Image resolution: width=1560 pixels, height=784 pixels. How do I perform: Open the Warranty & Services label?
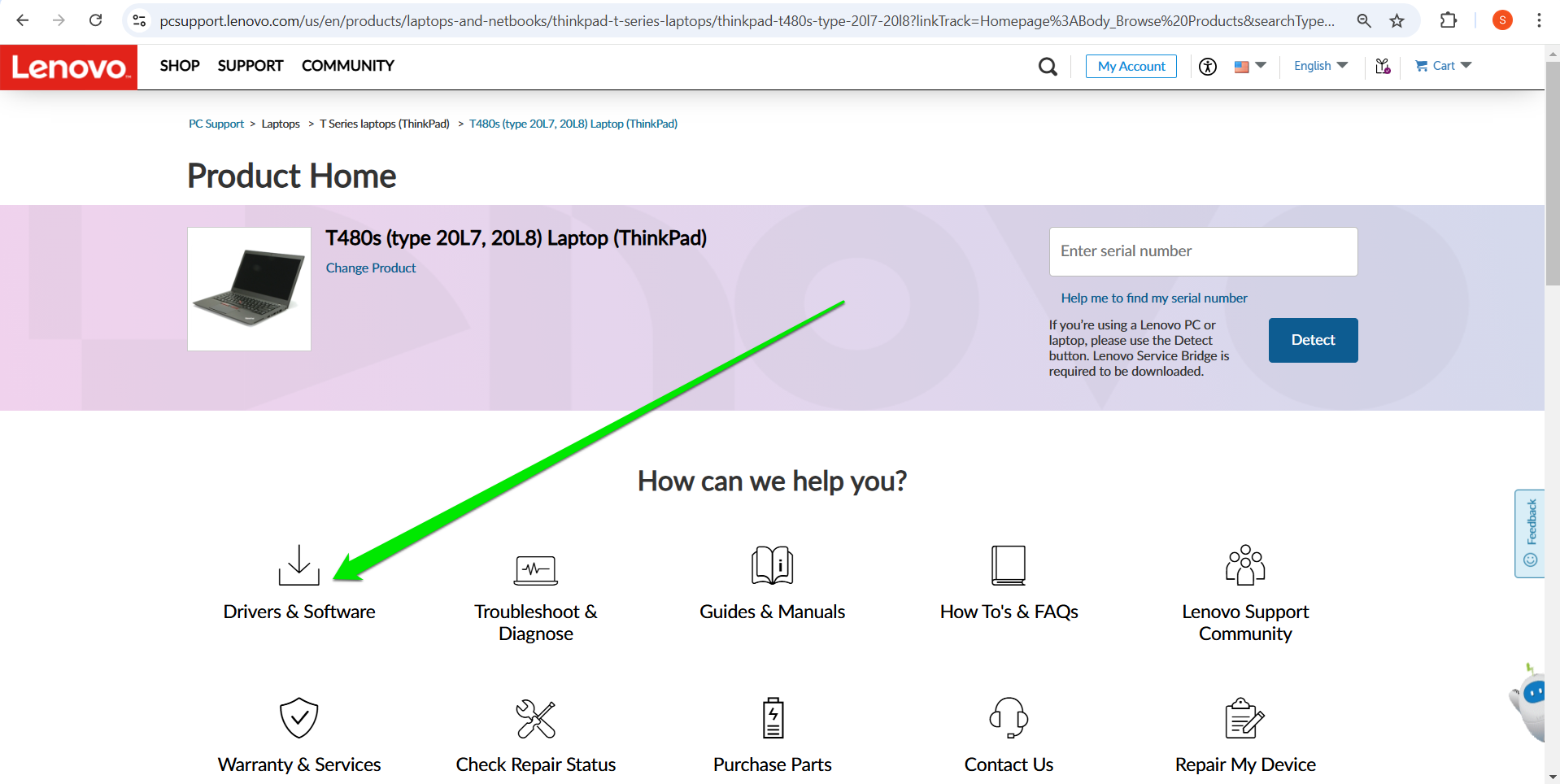coord(299,764)
